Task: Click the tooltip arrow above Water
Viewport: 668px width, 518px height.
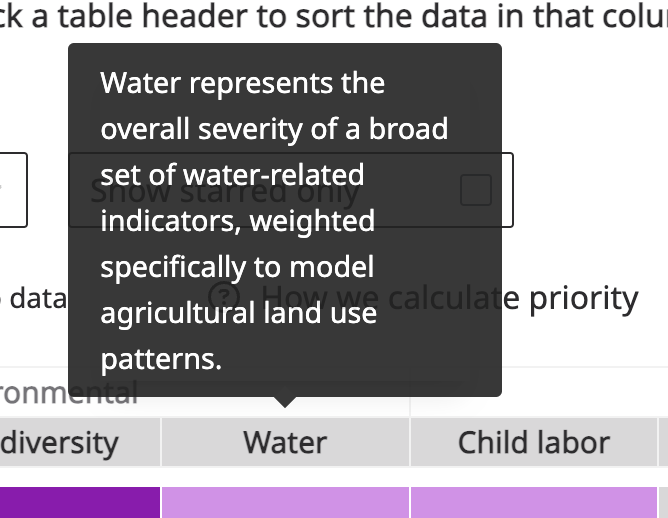Action: click(x=285, y=402)
